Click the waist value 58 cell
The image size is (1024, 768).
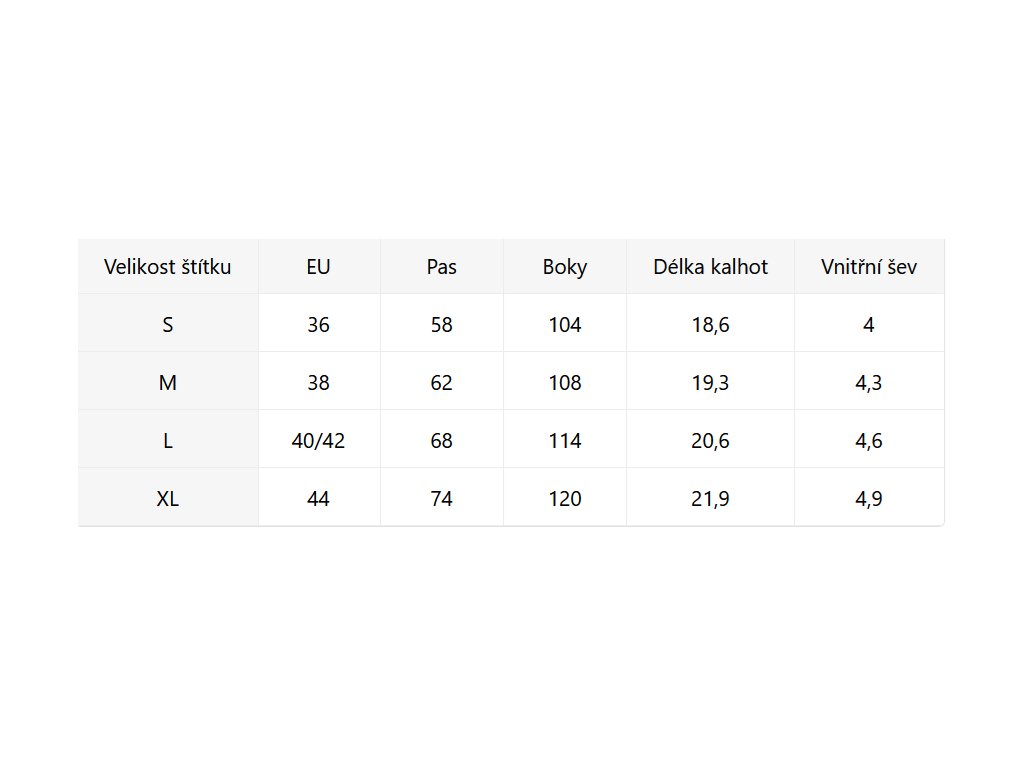click(441, 325)
